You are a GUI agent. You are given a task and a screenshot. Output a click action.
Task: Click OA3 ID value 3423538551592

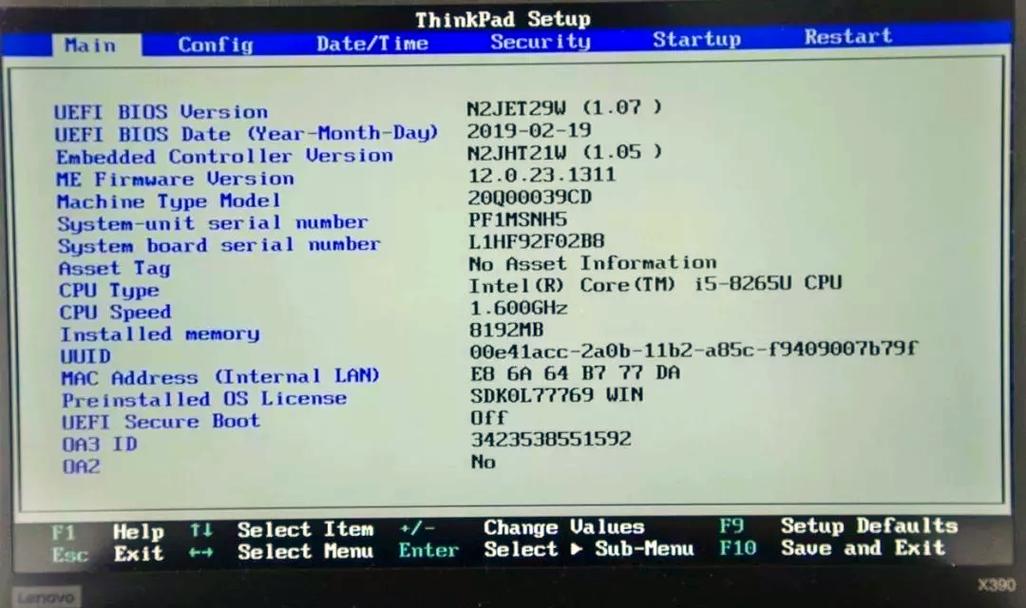click(551, 439)
